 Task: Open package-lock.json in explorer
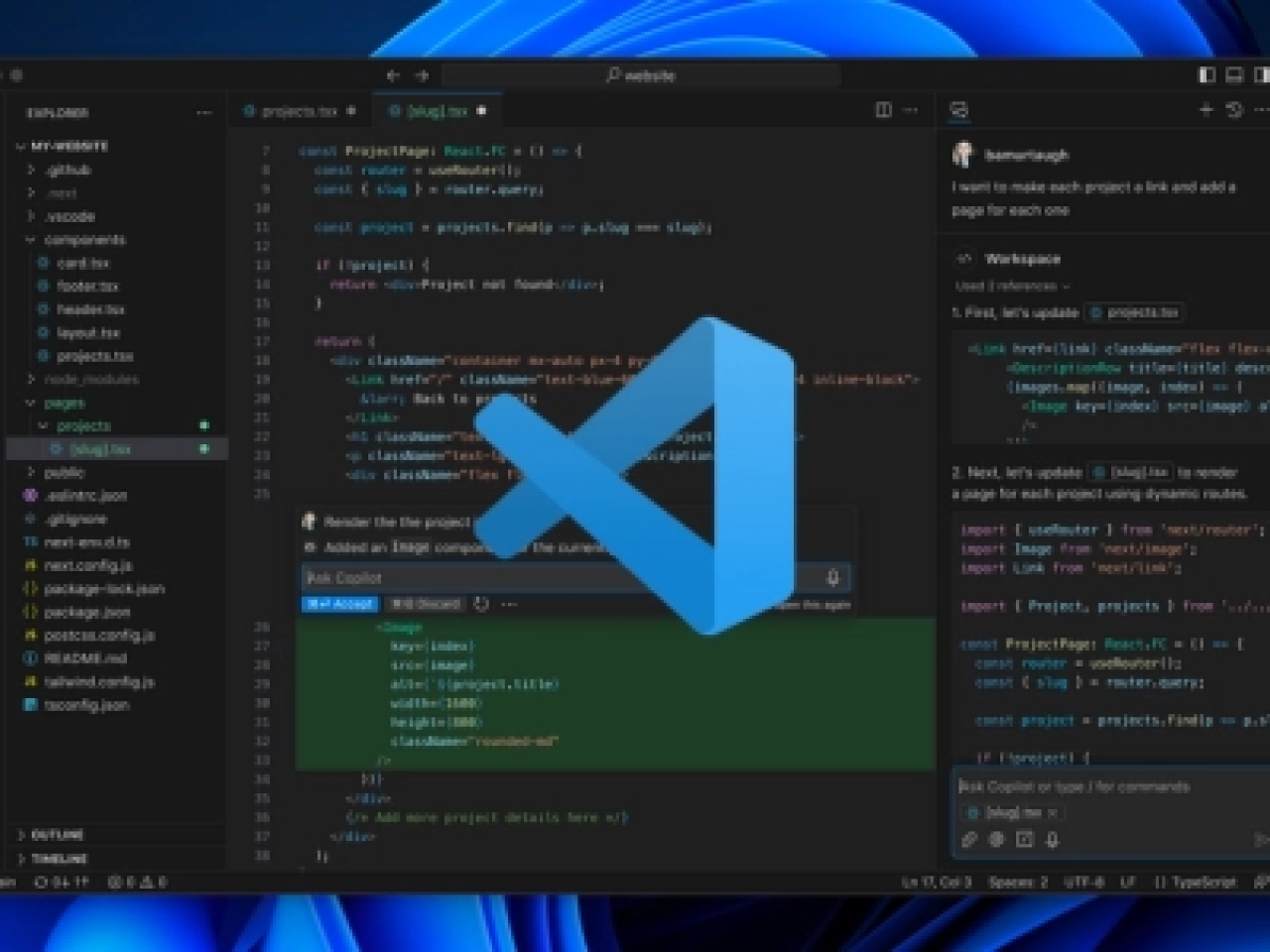click(117, 588)
